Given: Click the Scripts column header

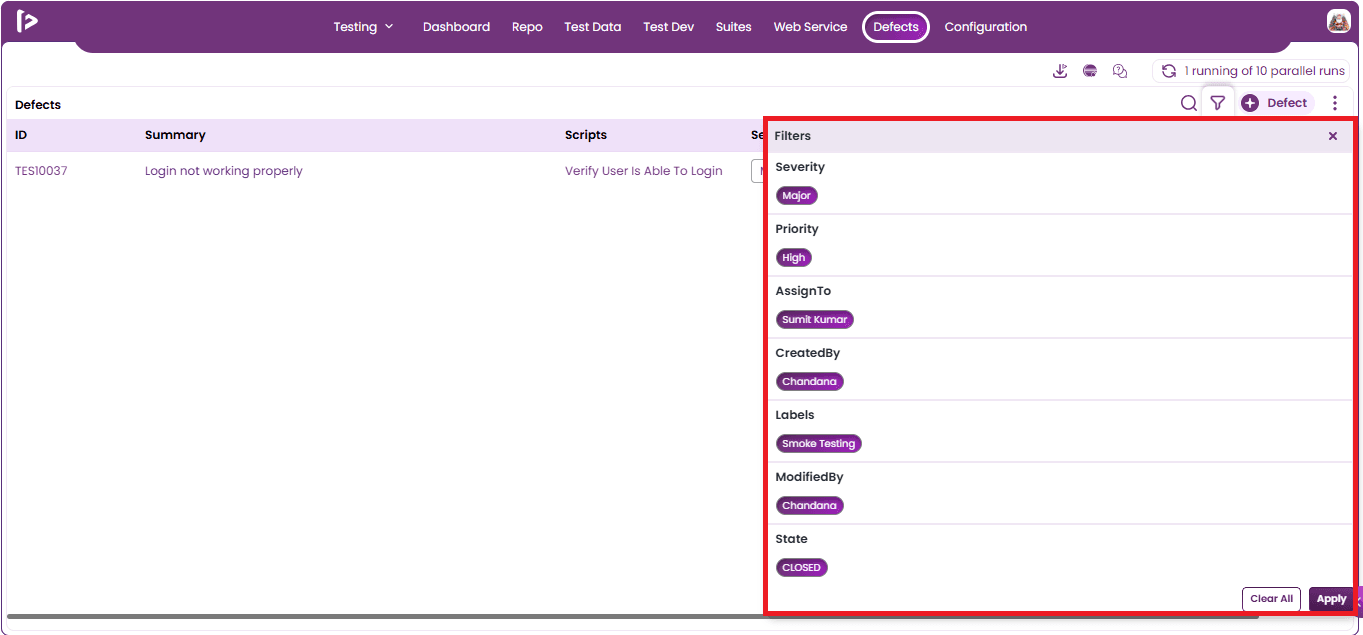Looking at the screenshot, I should tap(586, 135).
